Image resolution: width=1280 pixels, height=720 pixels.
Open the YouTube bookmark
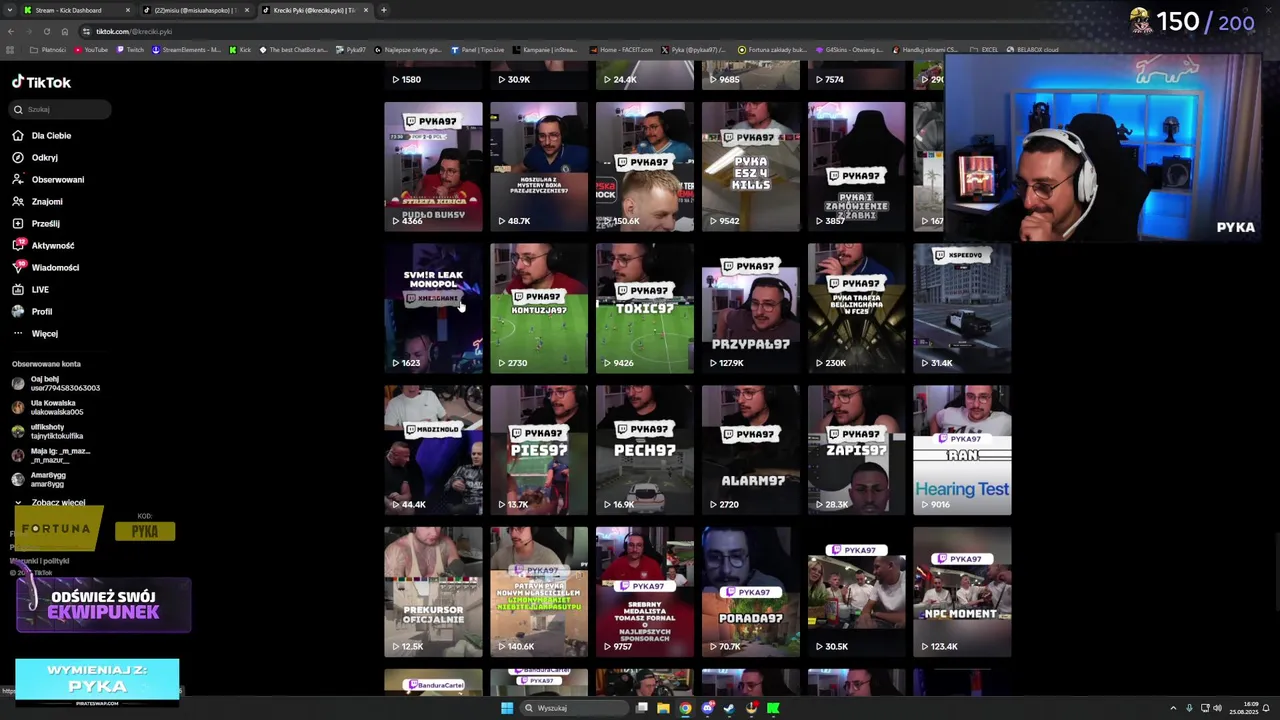[x=91, y=49]
